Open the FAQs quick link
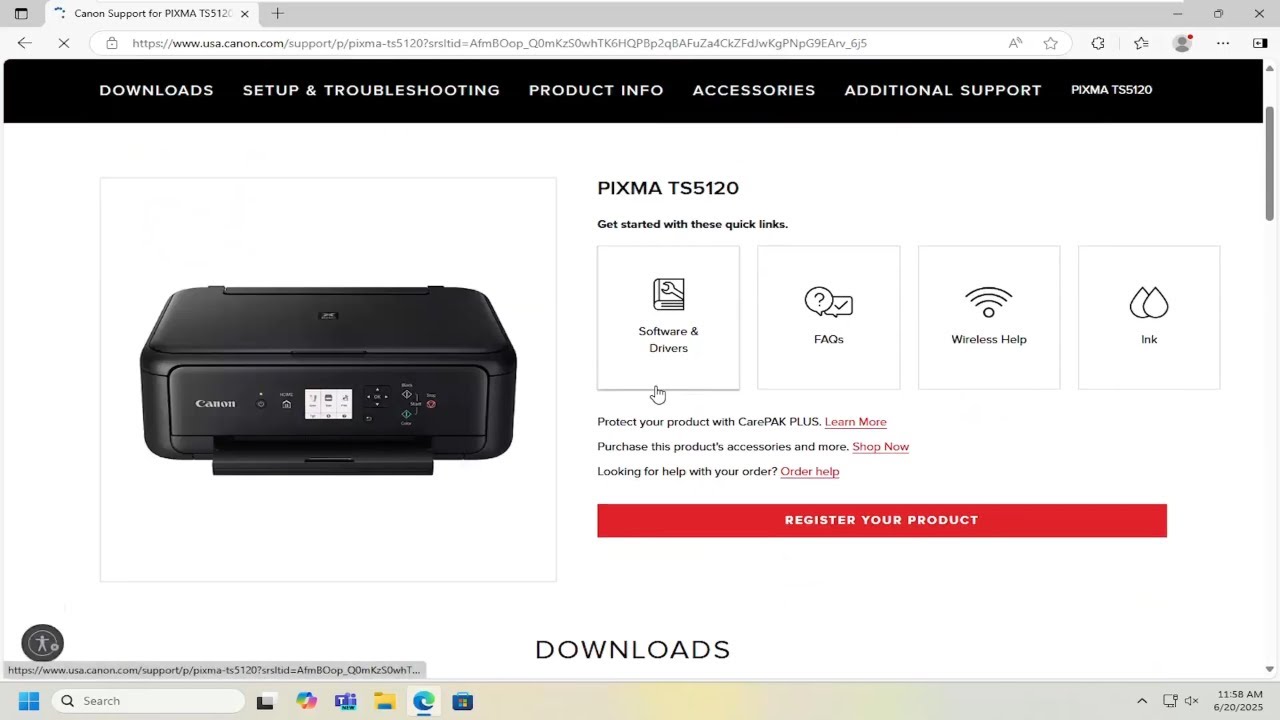Viewport: 1280px width, 720px height. pyautogui.click(x=828, y=317)
